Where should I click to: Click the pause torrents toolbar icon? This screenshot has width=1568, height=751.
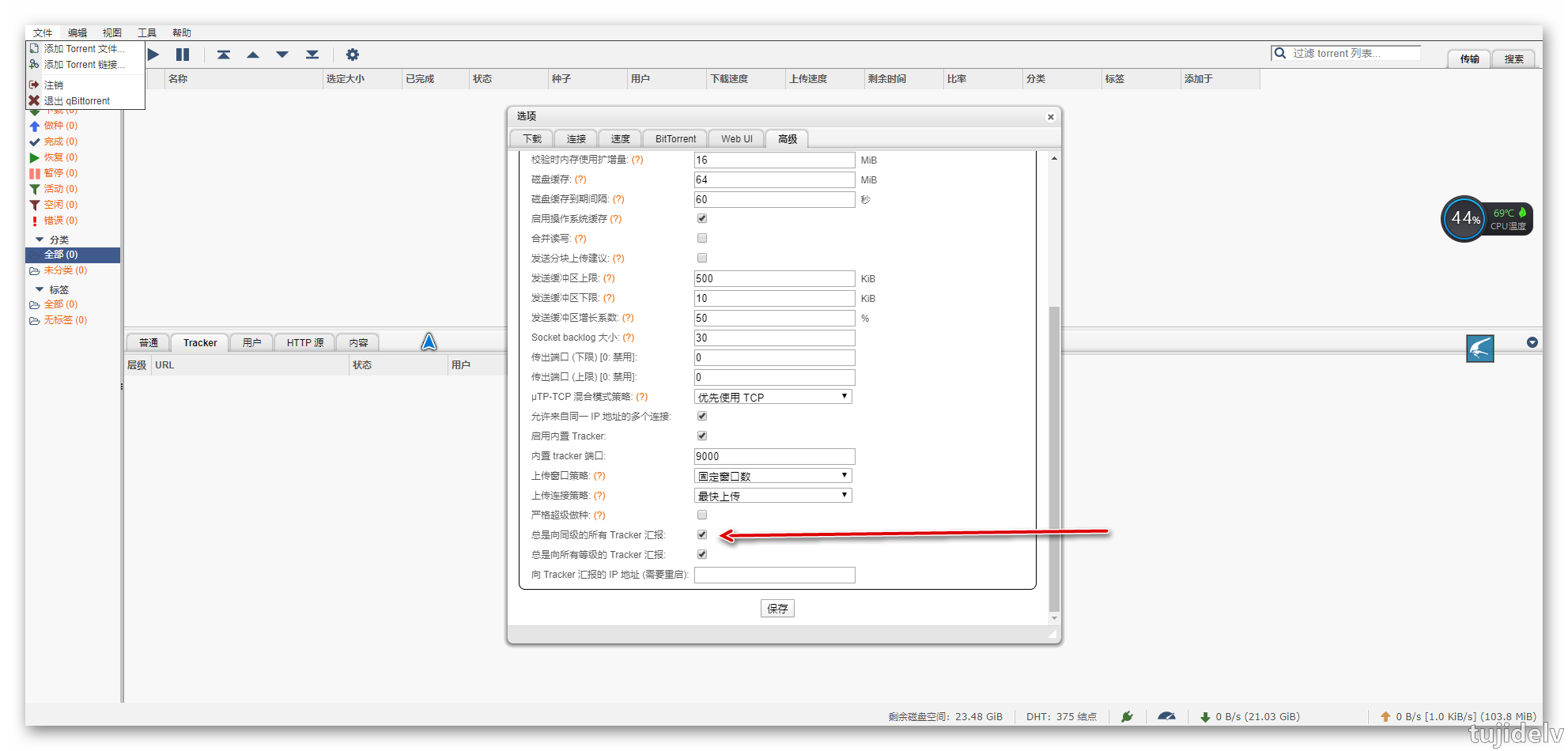click(183, 55)
